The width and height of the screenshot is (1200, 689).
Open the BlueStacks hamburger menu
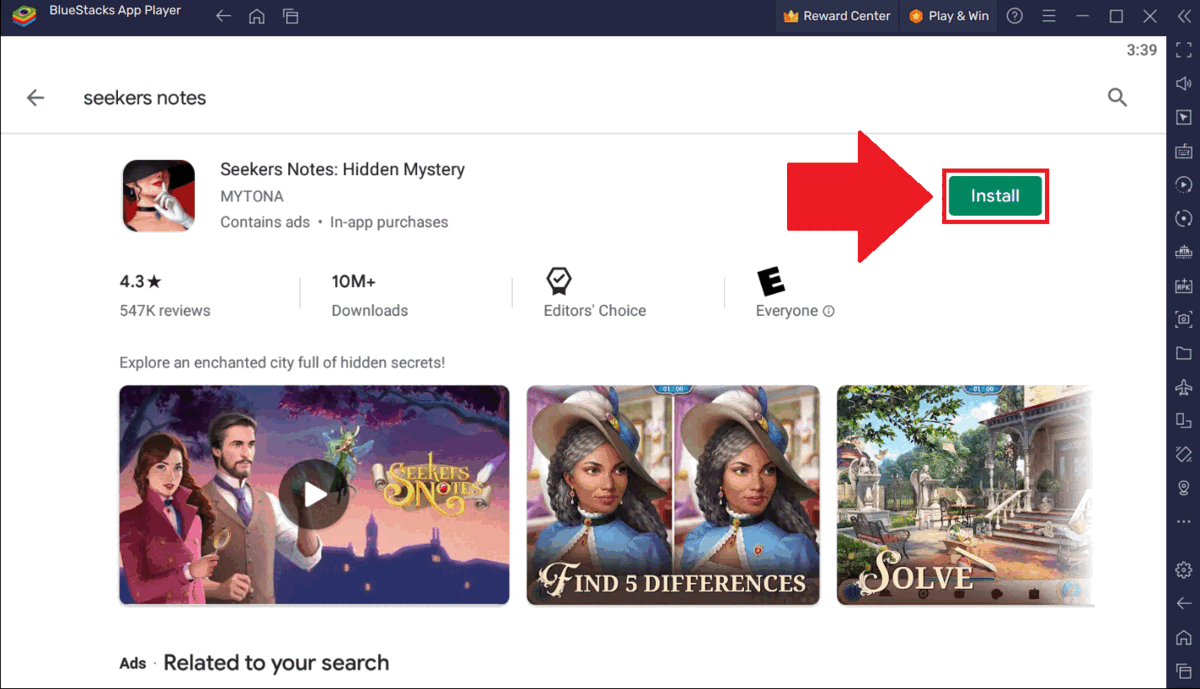coord(1049,16)
